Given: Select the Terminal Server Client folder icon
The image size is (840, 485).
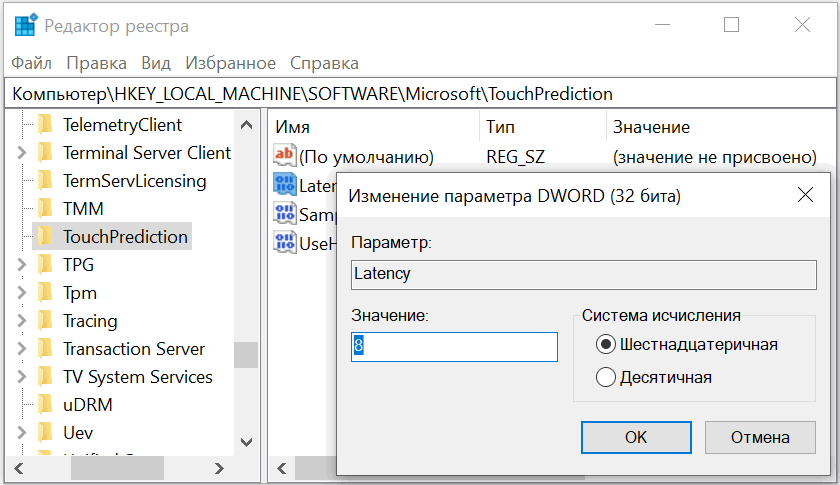Looking at the screenshot, I should 46,153.
